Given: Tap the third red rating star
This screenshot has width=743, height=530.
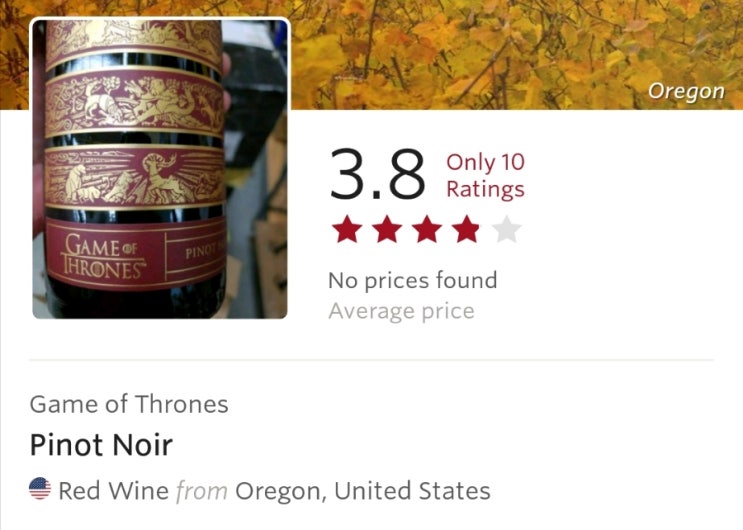Looking at the screenshot, I should coord(427,229).
